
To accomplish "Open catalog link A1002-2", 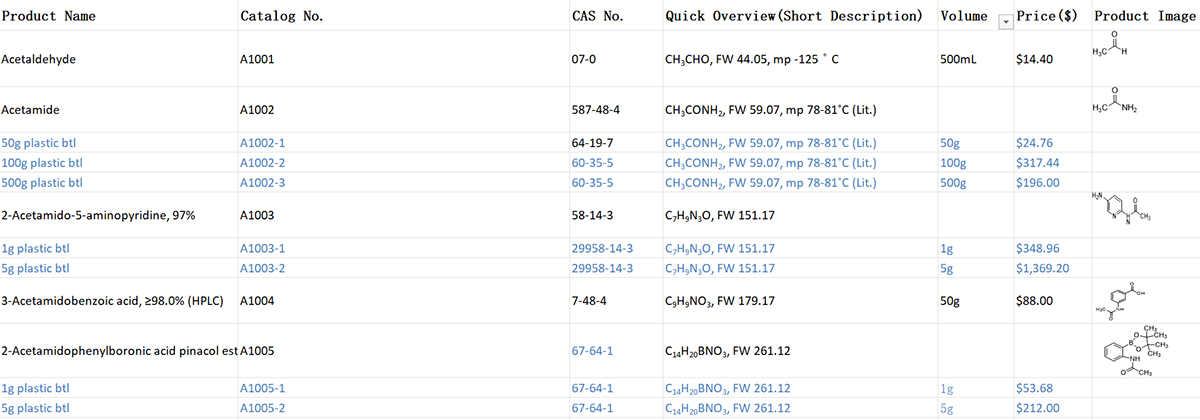I will 263,163.
